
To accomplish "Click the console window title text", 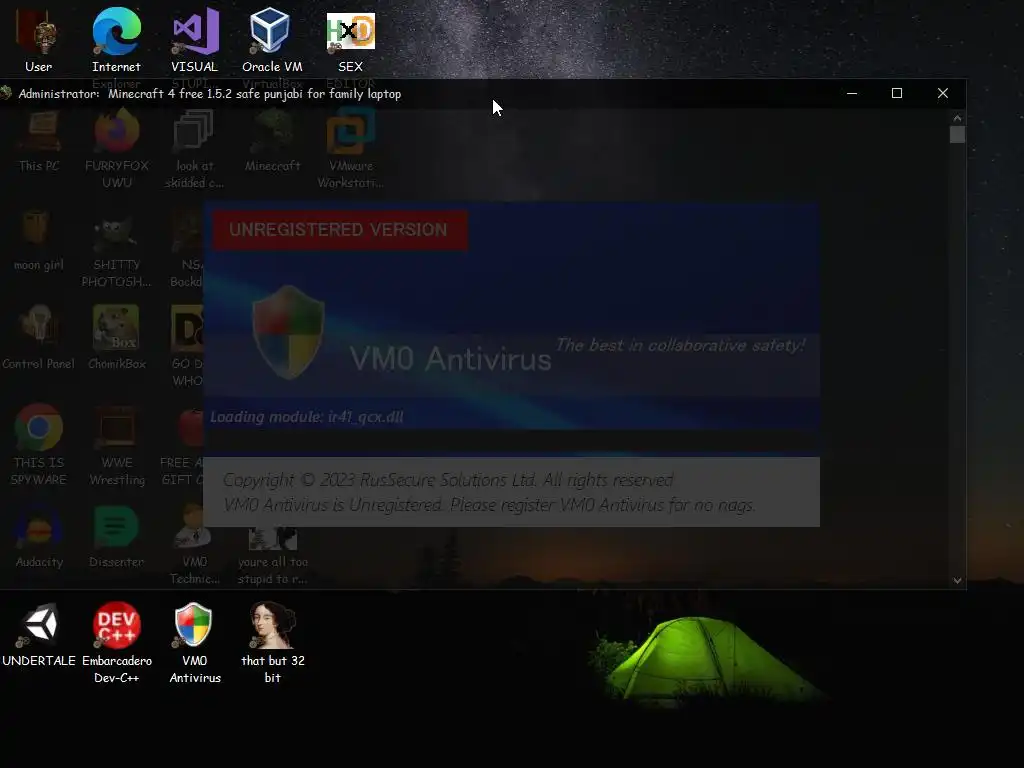I will pyautogui.click(x=210, y=93).
